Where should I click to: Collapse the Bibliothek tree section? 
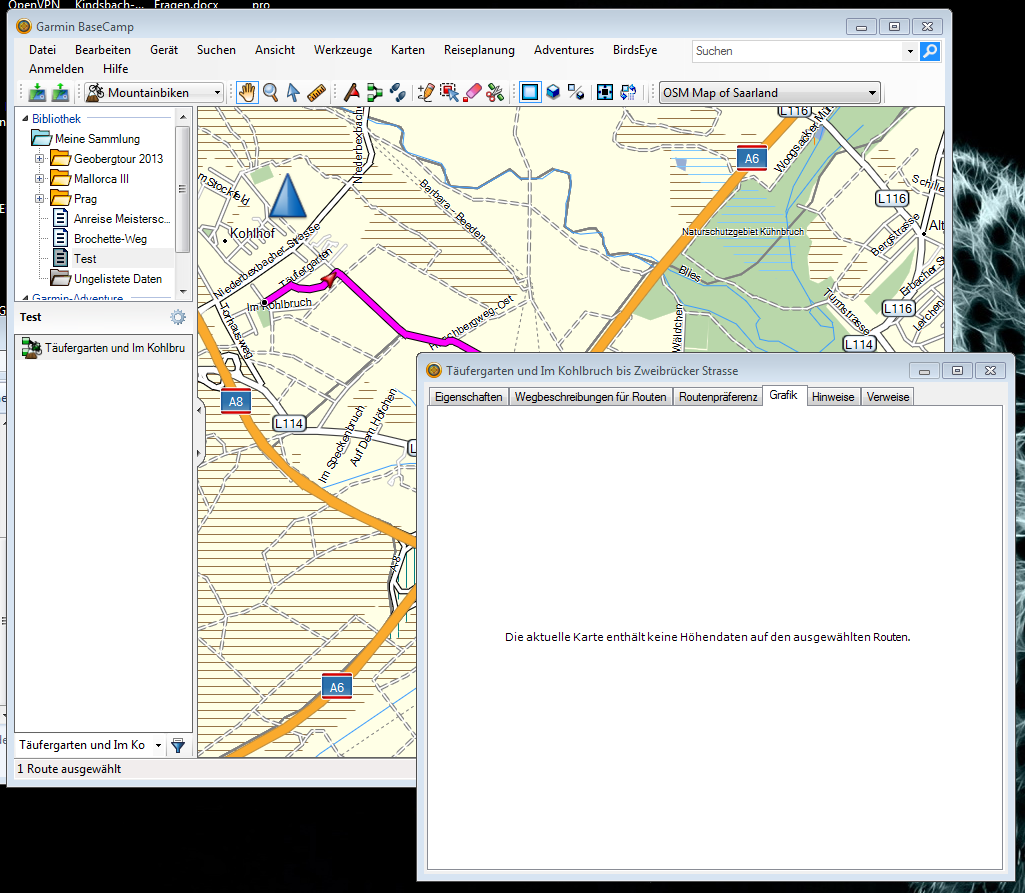pyautogui.click(x=25, y=118)
